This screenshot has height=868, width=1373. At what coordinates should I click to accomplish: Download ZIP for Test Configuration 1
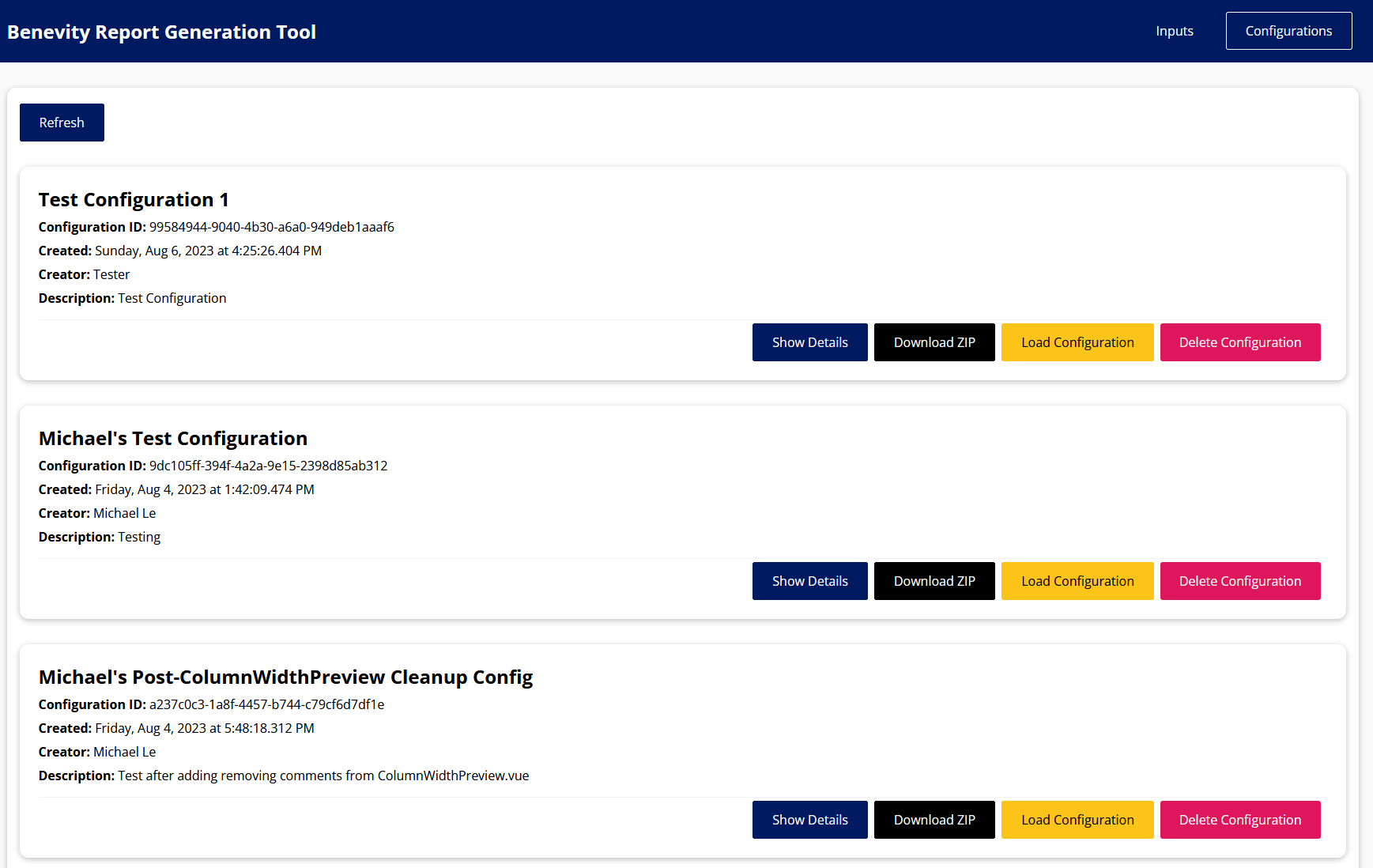pyautogui.click(x=934, y=342)
